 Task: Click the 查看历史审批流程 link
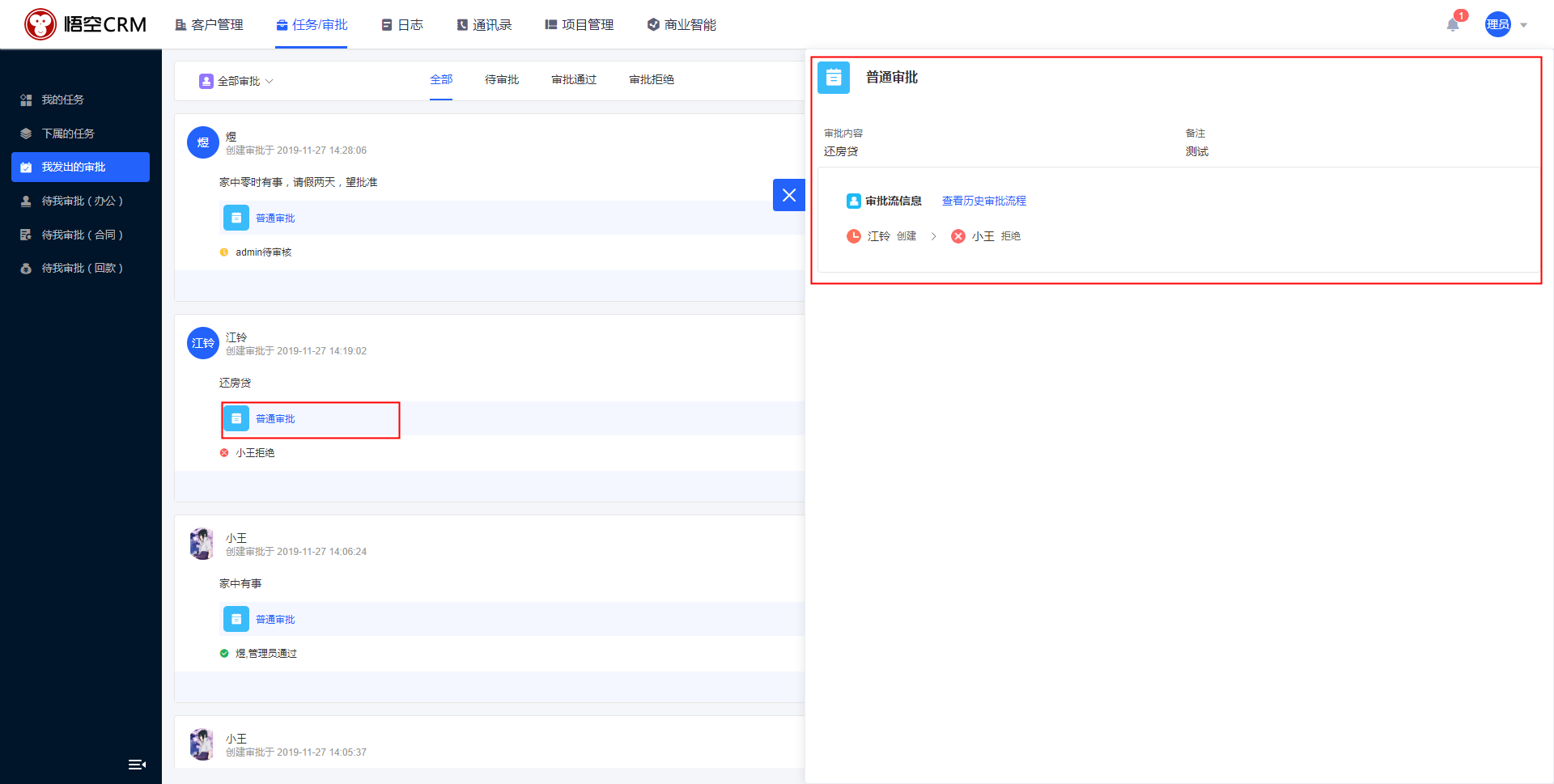(983, 201)
